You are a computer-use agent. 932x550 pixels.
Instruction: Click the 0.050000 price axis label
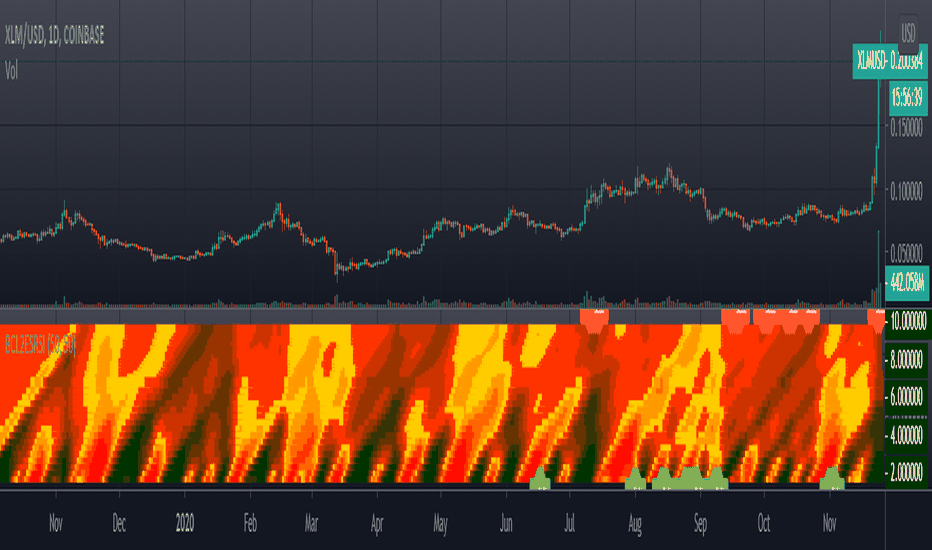coord(906,254)
